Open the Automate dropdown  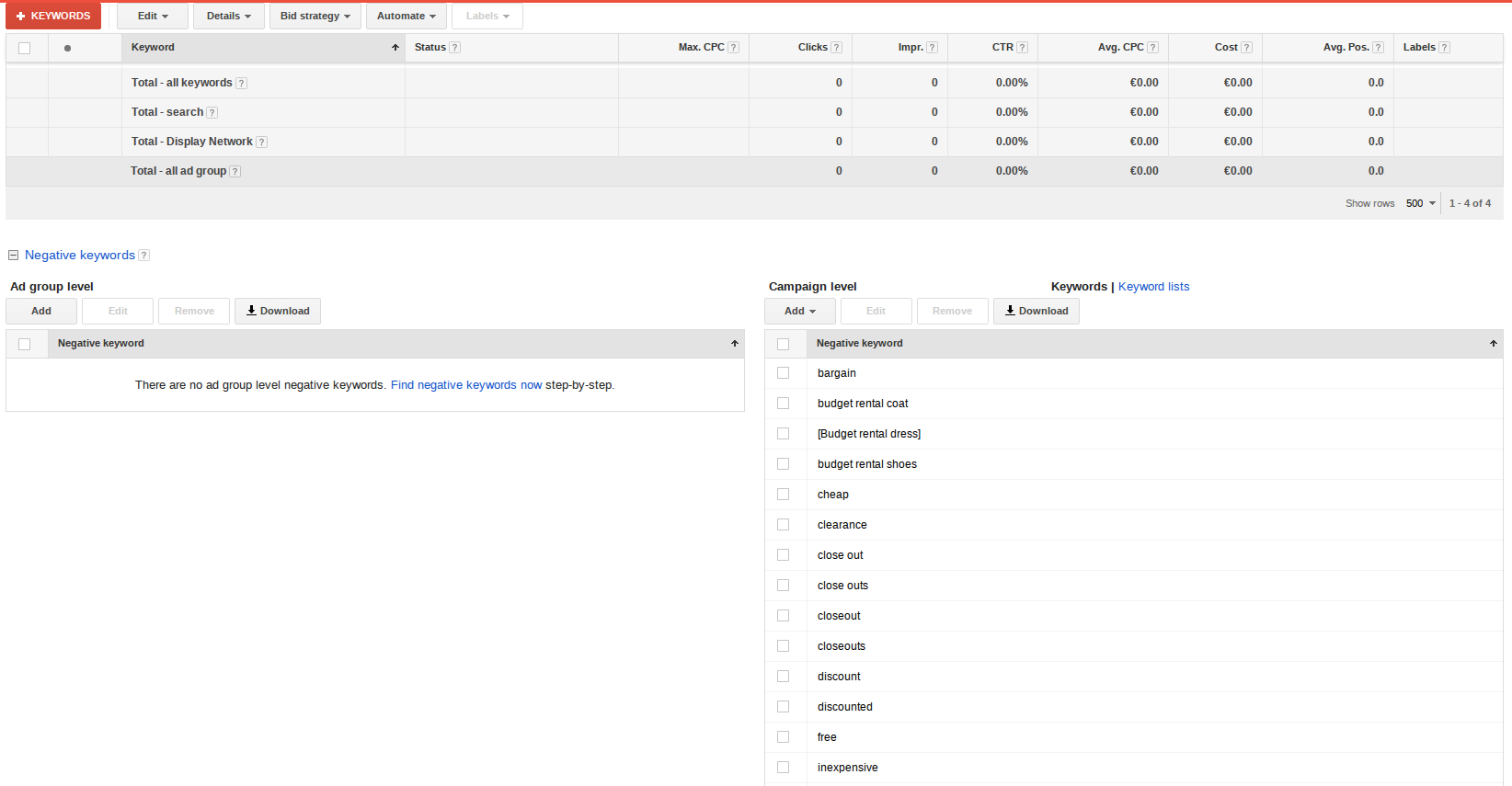tap(407, 17)
